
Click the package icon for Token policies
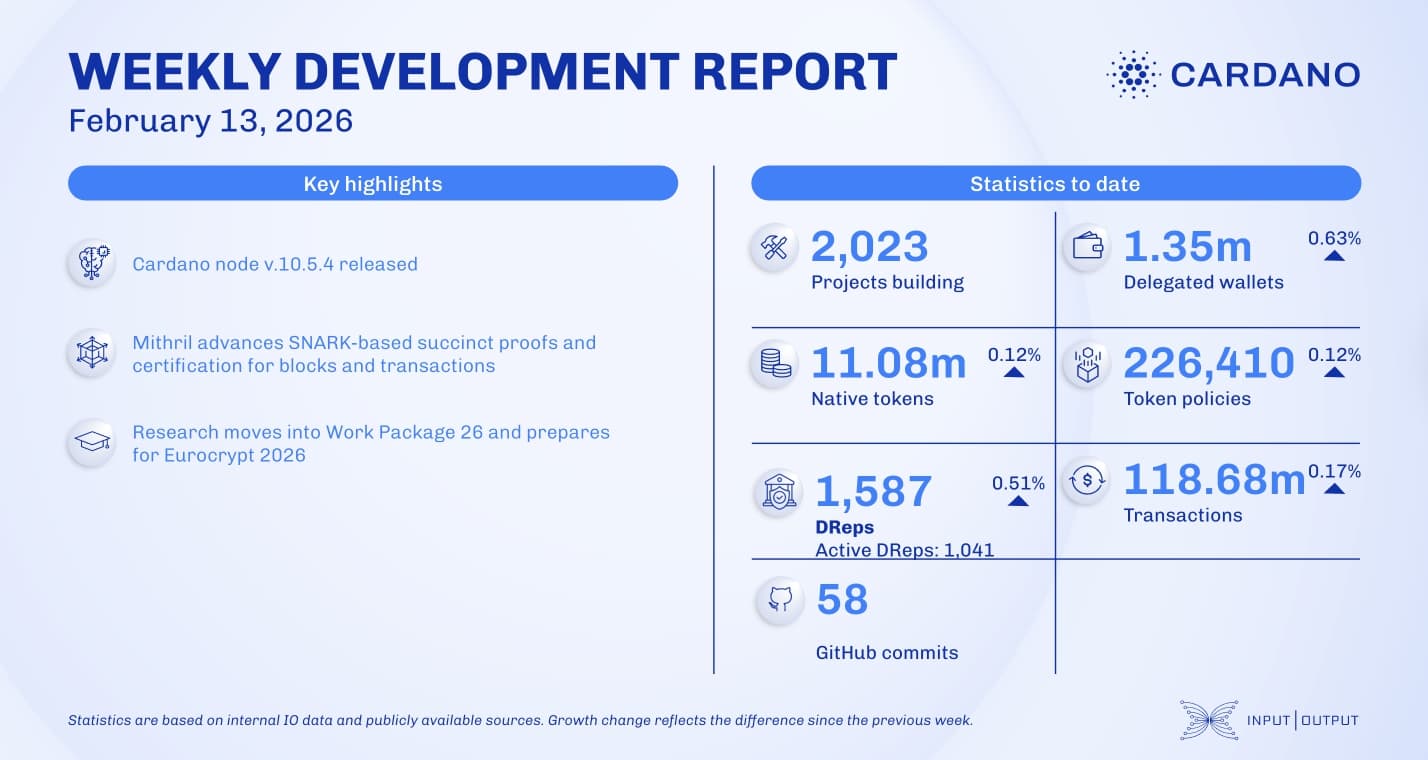1088,364
